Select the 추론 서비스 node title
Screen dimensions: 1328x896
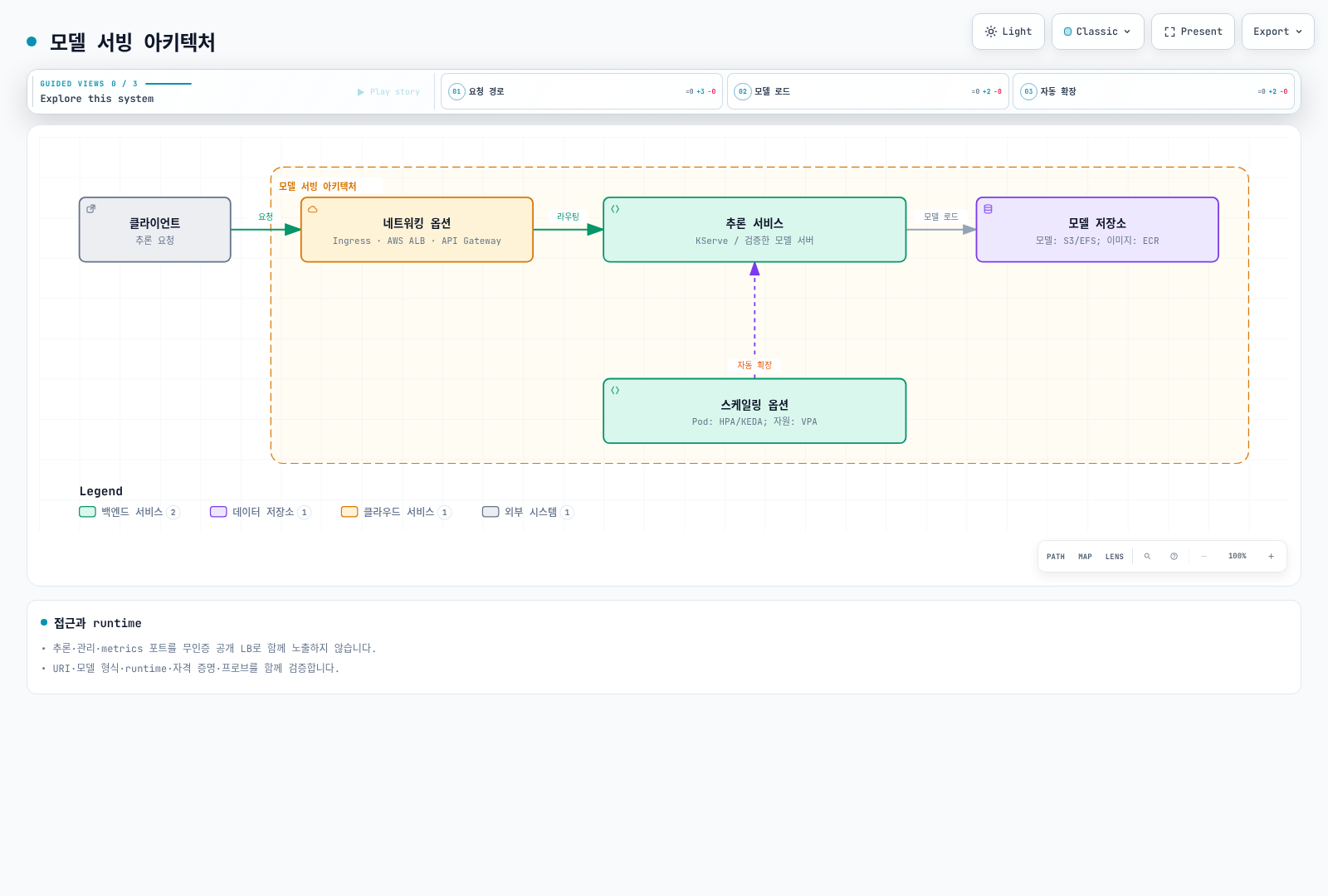point(754,223)
